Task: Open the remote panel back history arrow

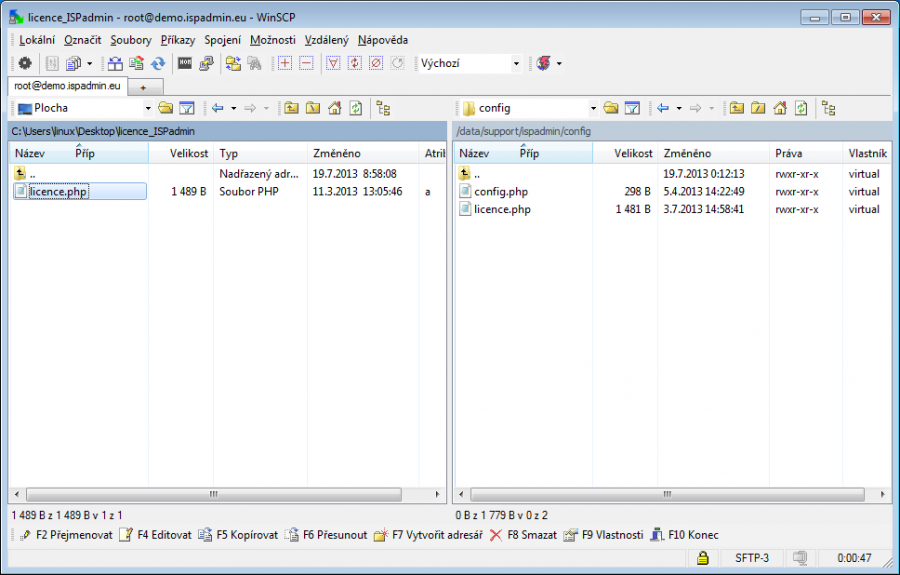Action: 679,108
